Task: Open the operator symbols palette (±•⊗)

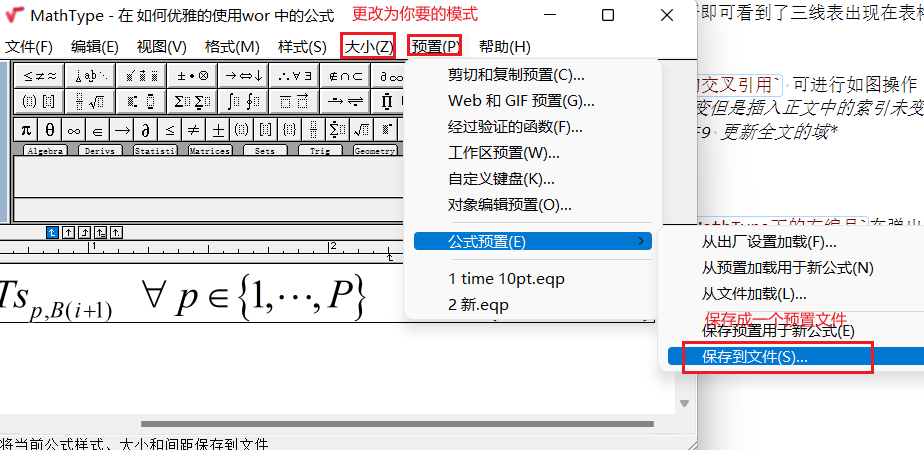Action: click(x=192, y=75)
